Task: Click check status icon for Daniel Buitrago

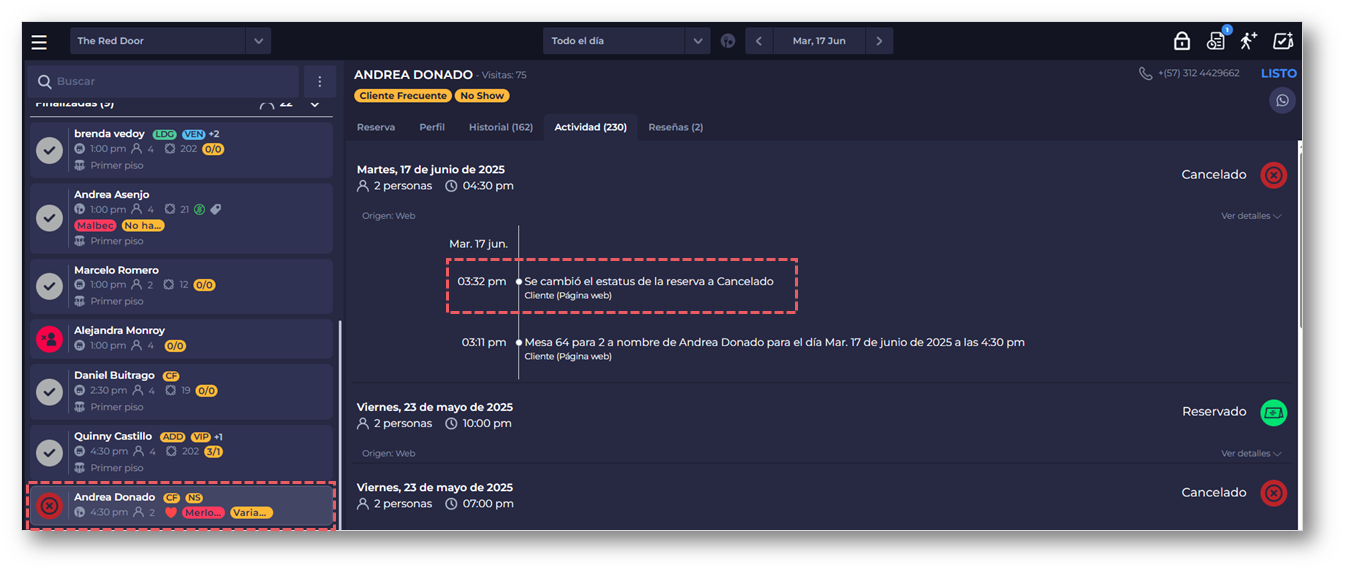Action: click(x=49, y=392)
